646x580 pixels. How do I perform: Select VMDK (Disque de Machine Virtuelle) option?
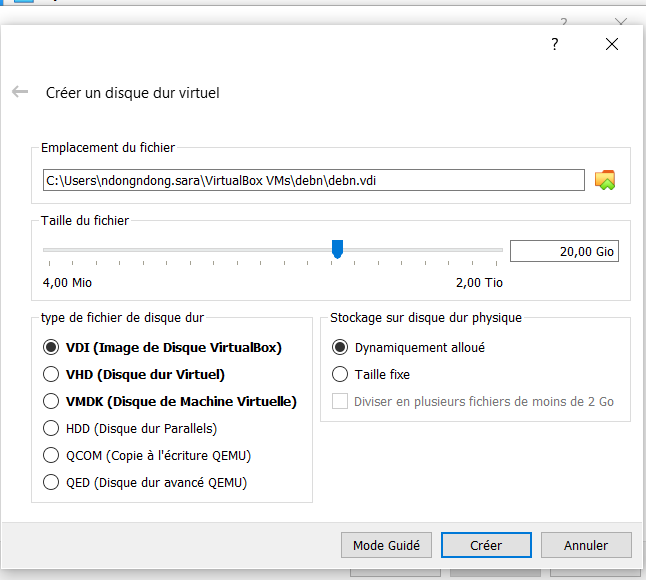coord(170,401)
